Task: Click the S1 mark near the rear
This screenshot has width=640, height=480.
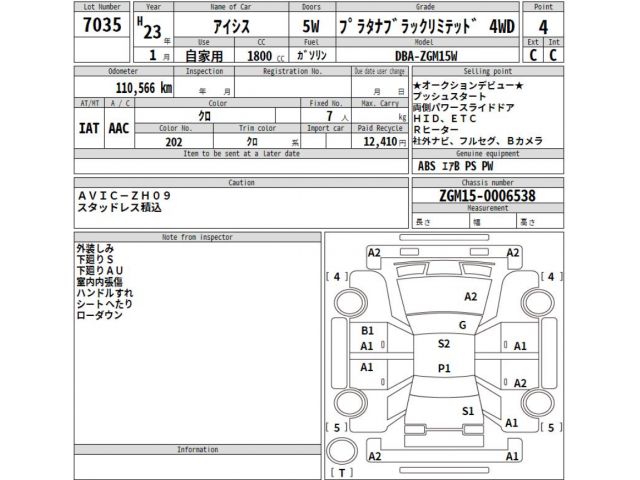Action: (467, 411)
